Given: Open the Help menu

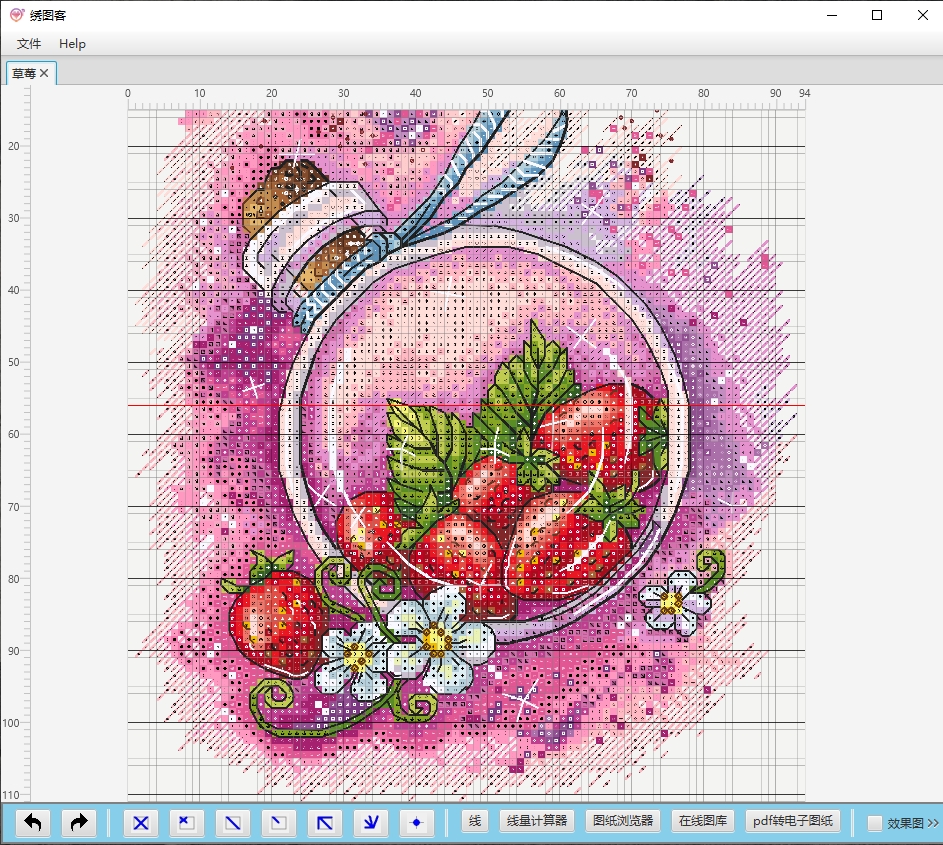Looking at the screenshot, I should click(x=72, y=44).
